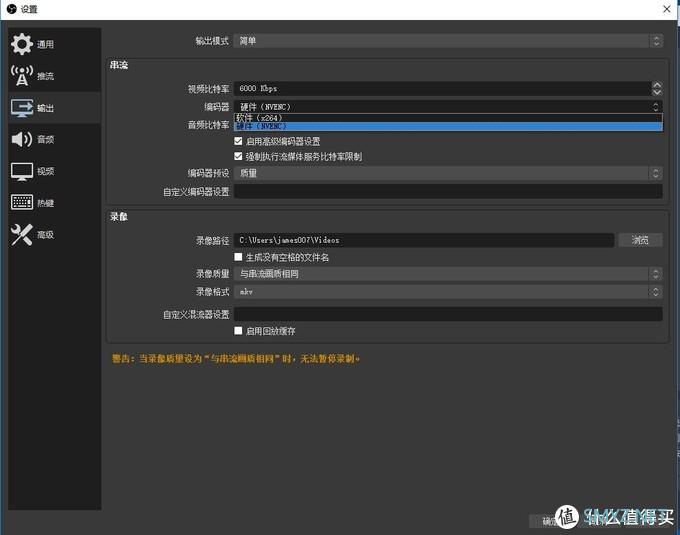Click the 串流 section heading
The height and width of the screenshot is (535, 680).
(118, 65)
